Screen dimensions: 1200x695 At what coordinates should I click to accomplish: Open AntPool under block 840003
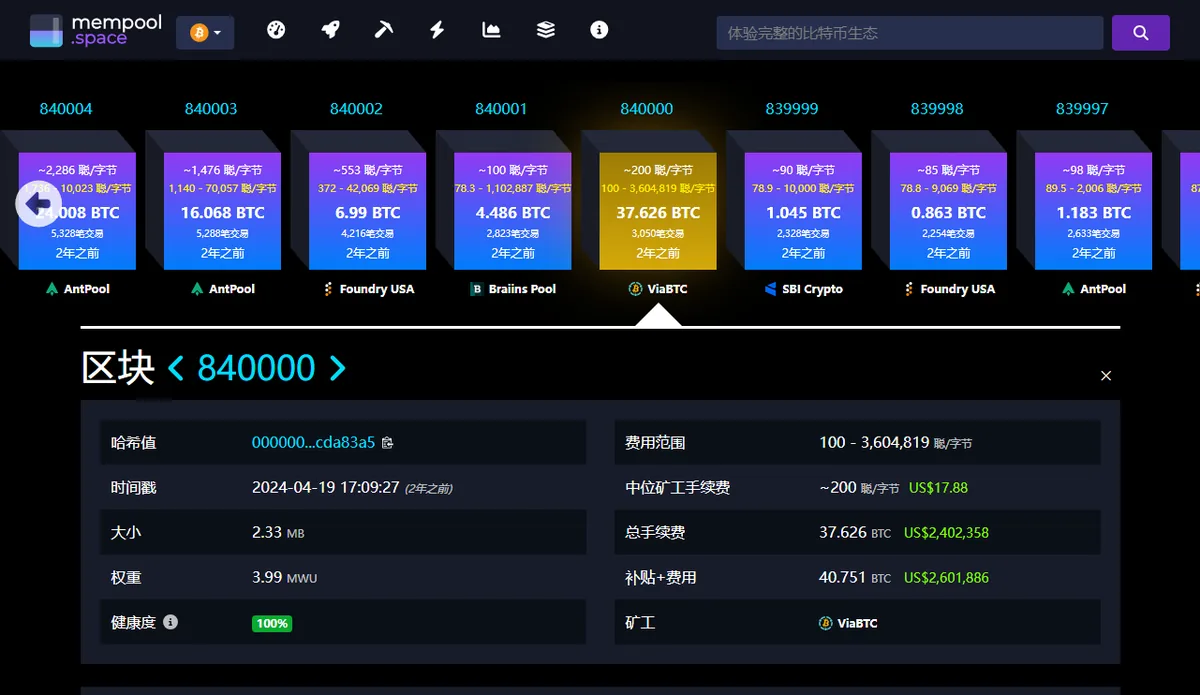222,289
